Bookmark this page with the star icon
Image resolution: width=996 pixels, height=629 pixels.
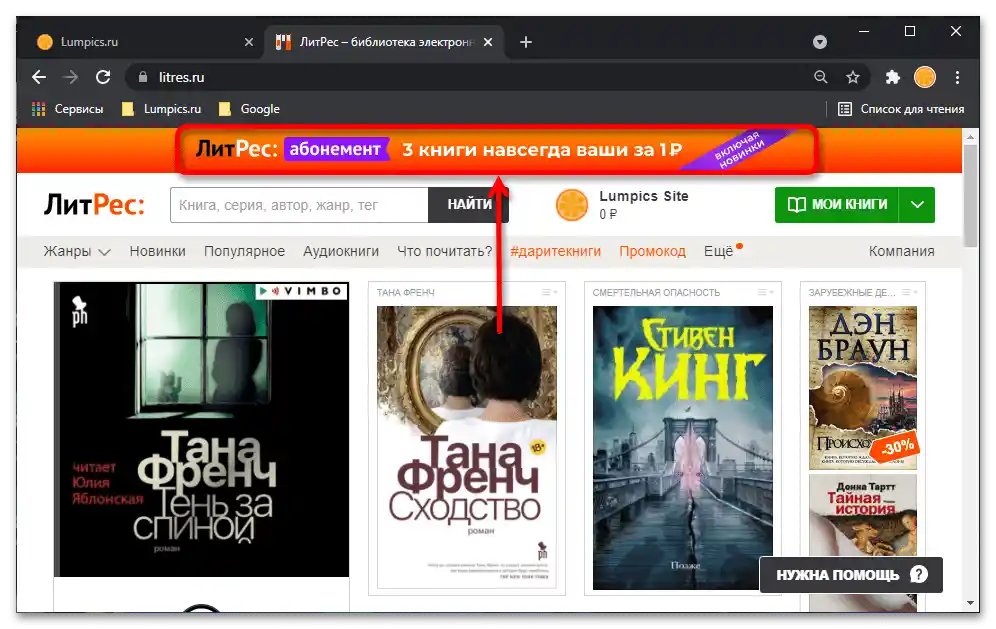coord(852,78)
